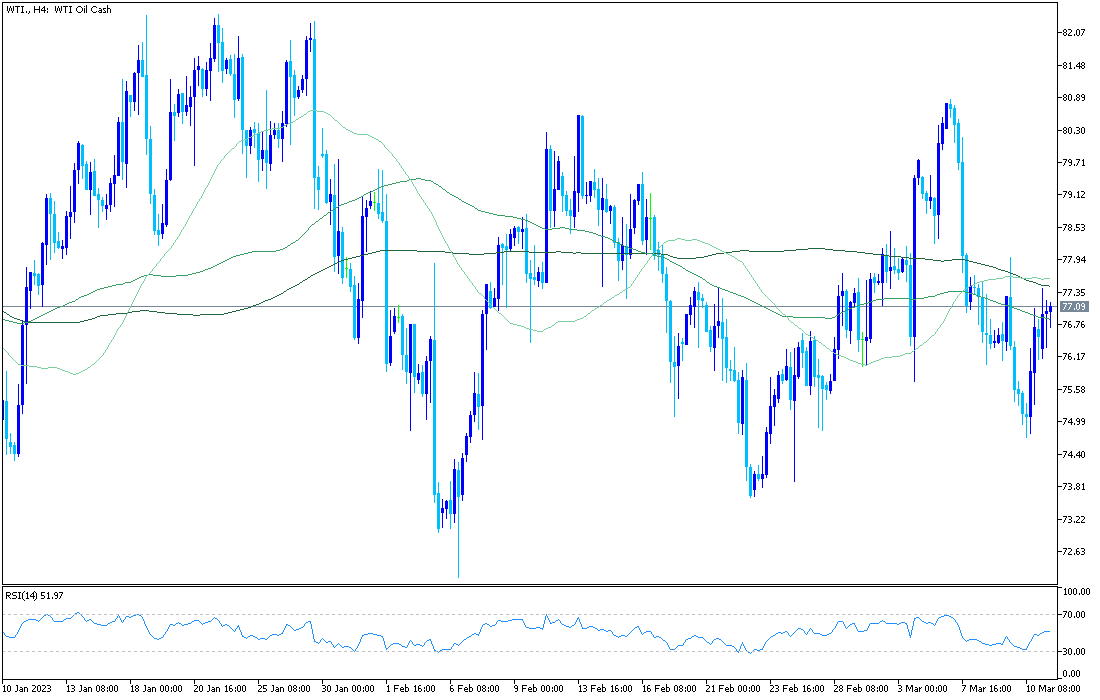
Task: Click the 80.89 price axis label
Action: pyautogui.click(x=1074, y=97)
